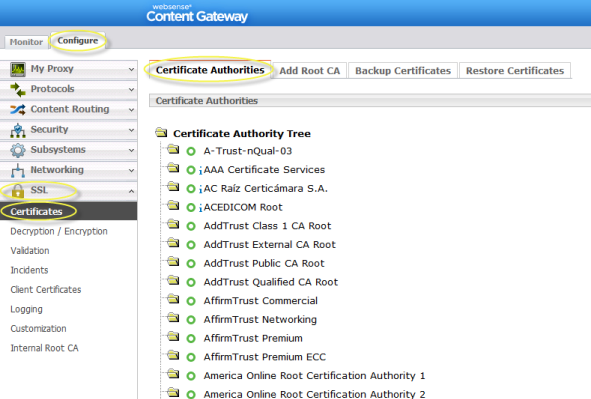Click the My Proxy monitor icon
Viewport: 591px width, 399px height.
tap(18, 69)
